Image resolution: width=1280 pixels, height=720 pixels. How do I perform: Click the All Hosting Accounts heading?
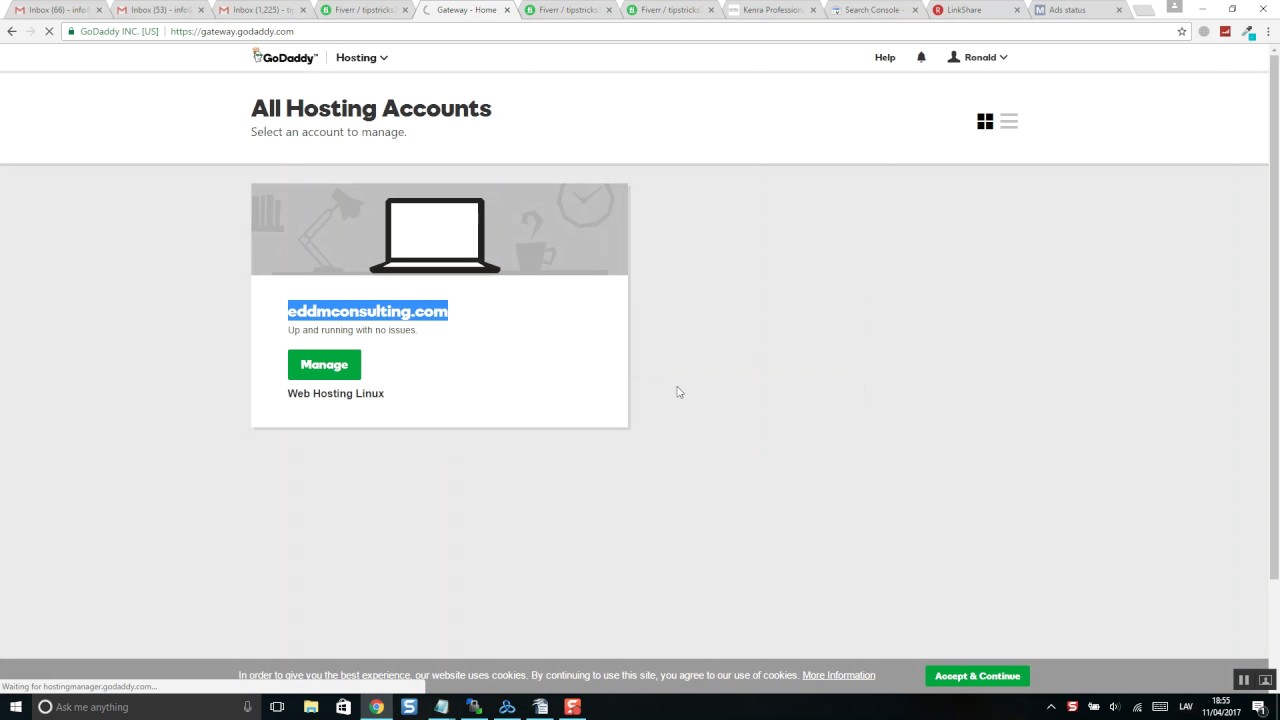point(371,108)
